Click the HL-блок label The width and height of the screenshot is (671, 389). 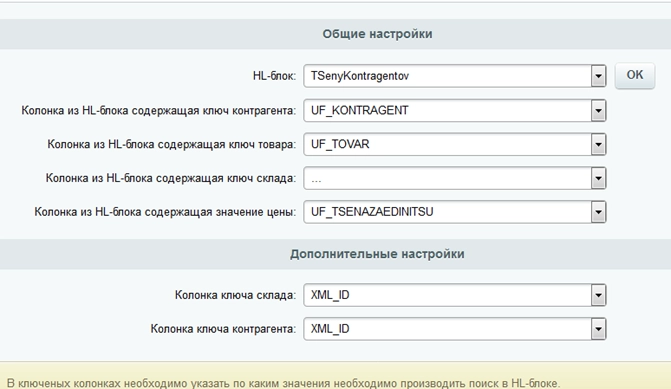click(274, 76)
